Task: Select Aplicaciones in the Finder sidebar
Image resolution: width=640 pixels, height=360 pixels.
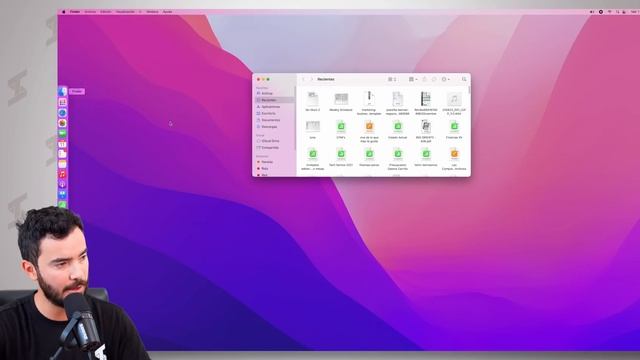Action: [x=274, y=107]
